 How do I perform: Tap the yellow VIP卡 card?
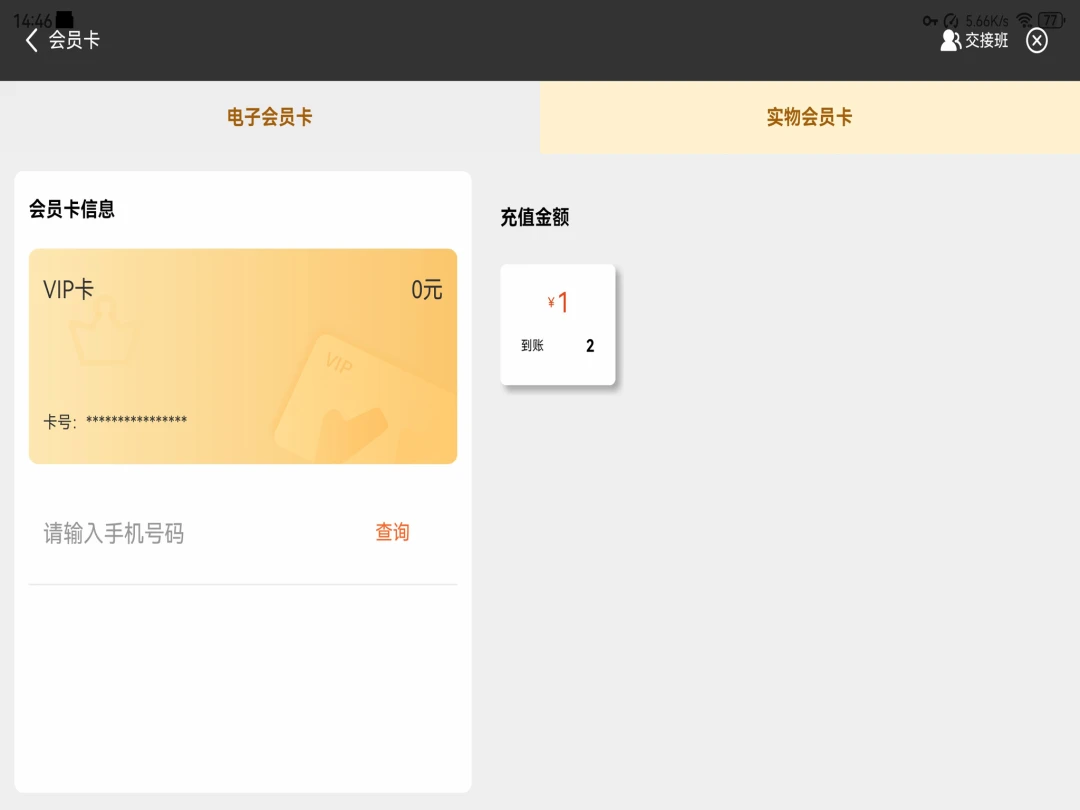coord(242,356)
